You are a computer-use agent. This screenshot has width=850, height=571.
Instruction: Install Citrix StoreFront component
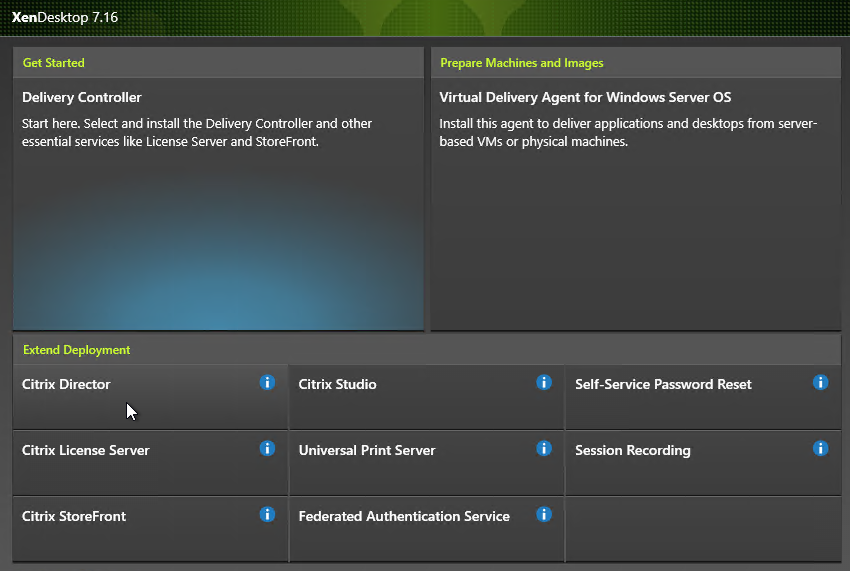tap(150, 529)
